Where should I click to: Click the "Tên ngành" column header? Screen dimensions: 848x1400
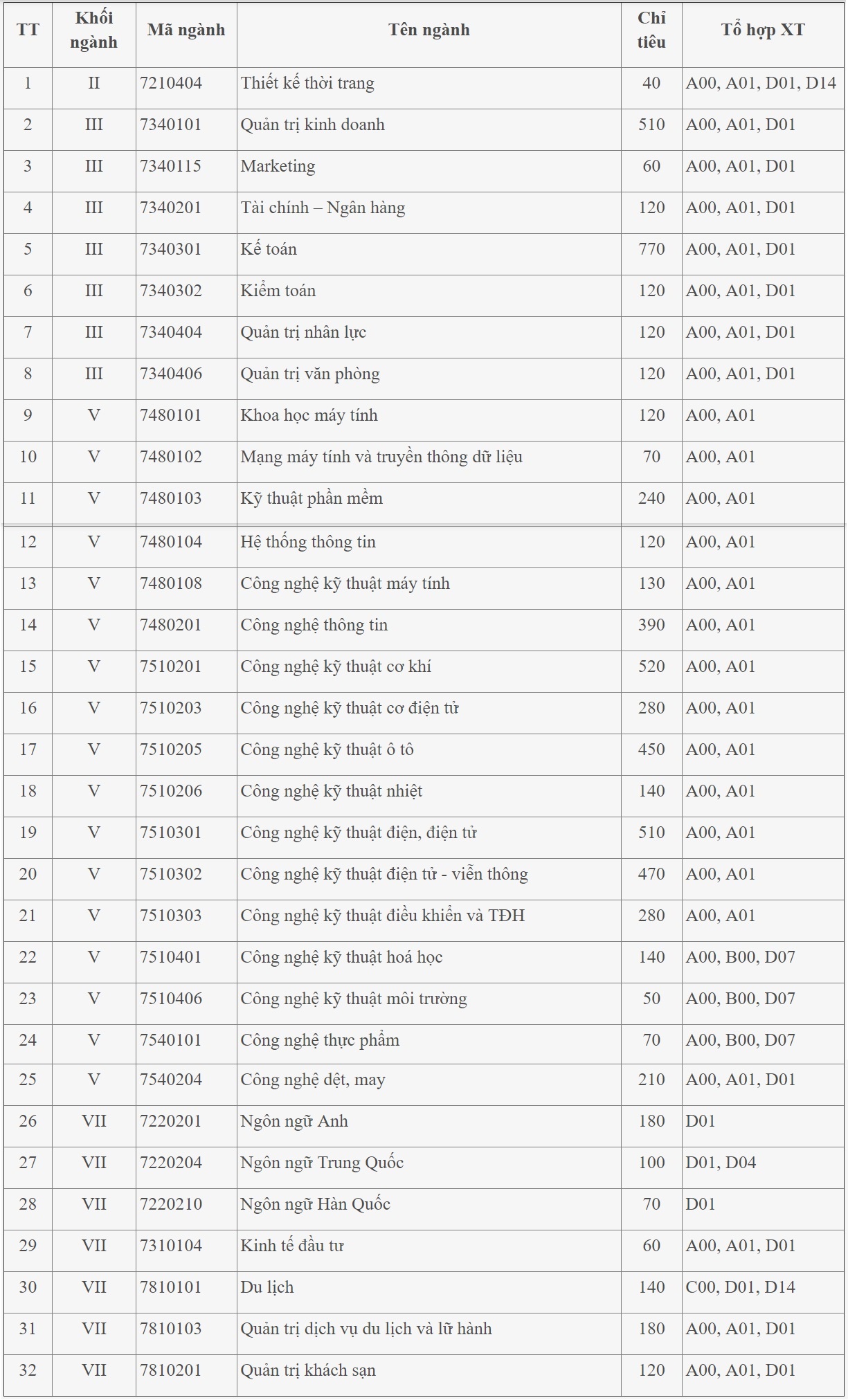428,30
